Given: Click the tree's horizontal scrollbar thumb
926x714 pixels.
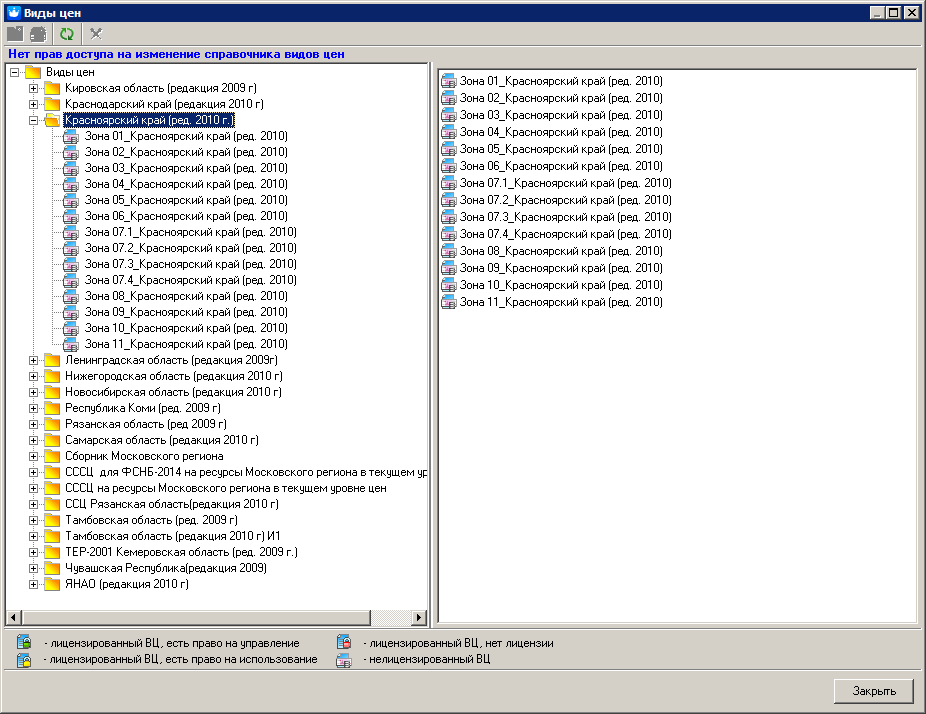Looking at the screenshot, I should 196,618.
